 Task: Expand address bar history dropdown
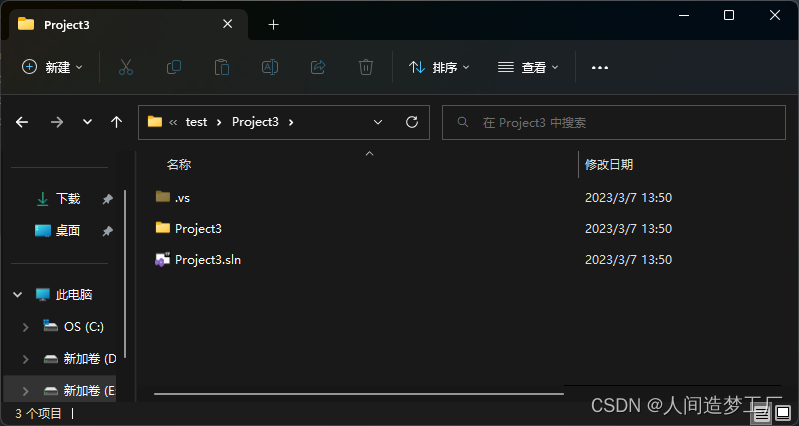click(378, 122)
